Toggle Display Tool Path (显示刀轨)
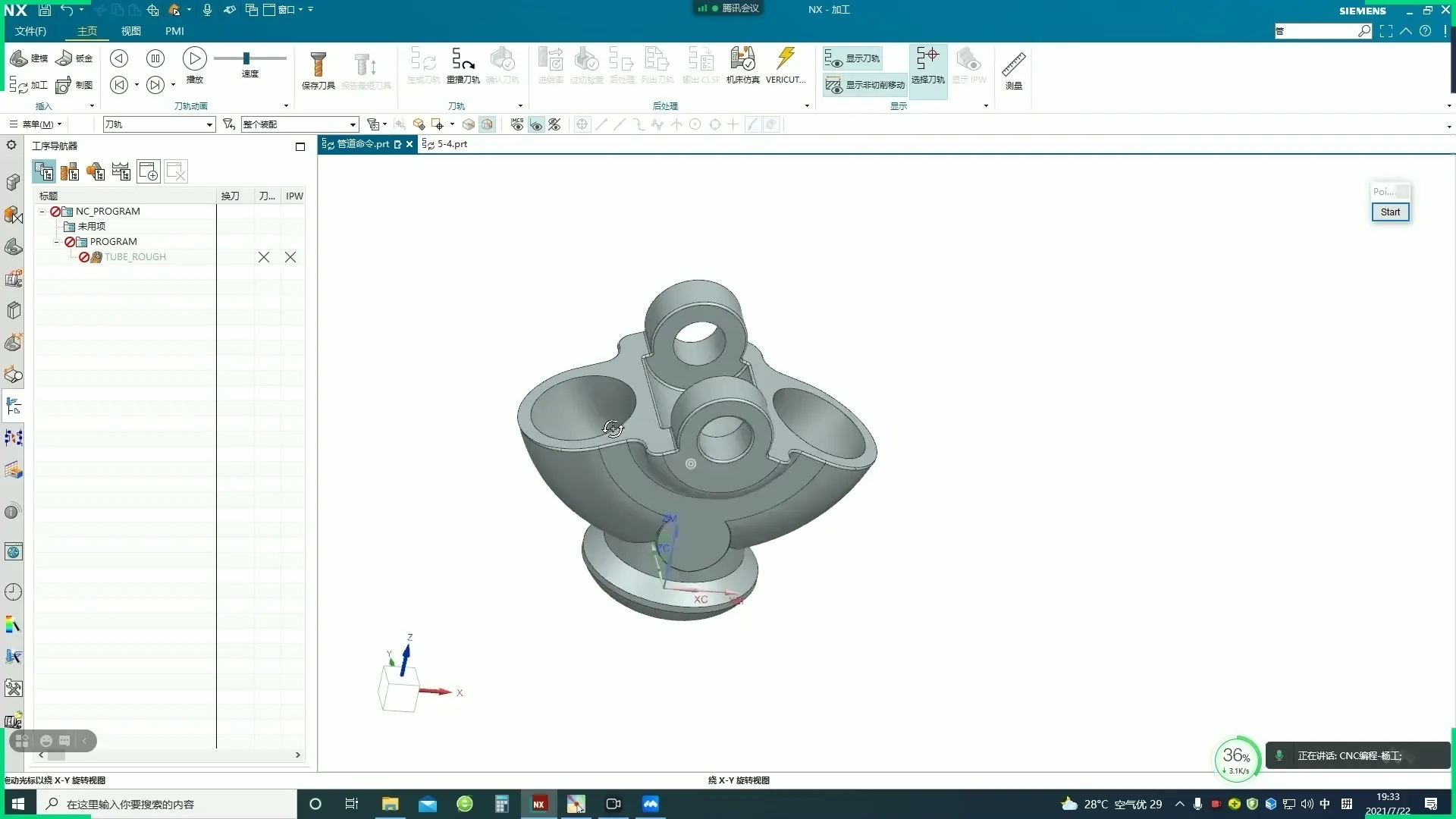This screenshot has width=1456, height=819. (x=853, y=58)
